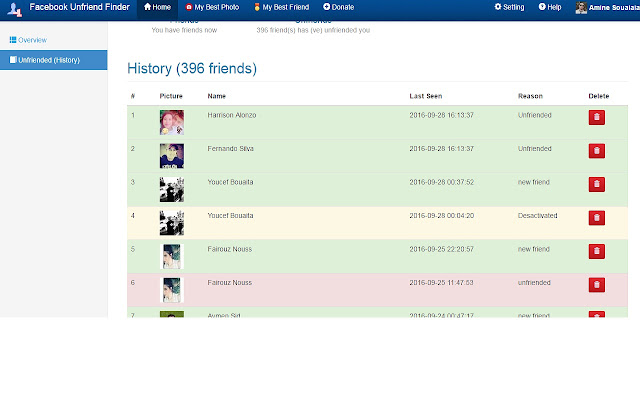Click You have friends now text
640x400 pixels.
184,30
